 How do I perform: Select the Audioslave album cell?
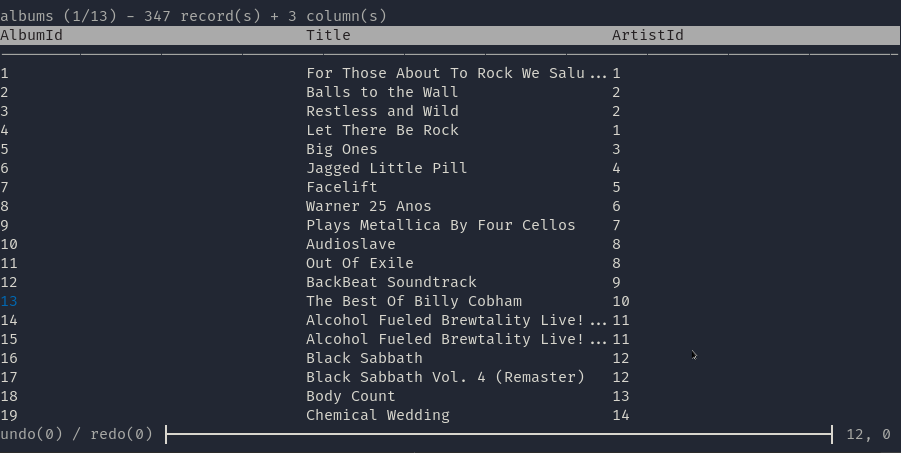click(x=351, y=244)
